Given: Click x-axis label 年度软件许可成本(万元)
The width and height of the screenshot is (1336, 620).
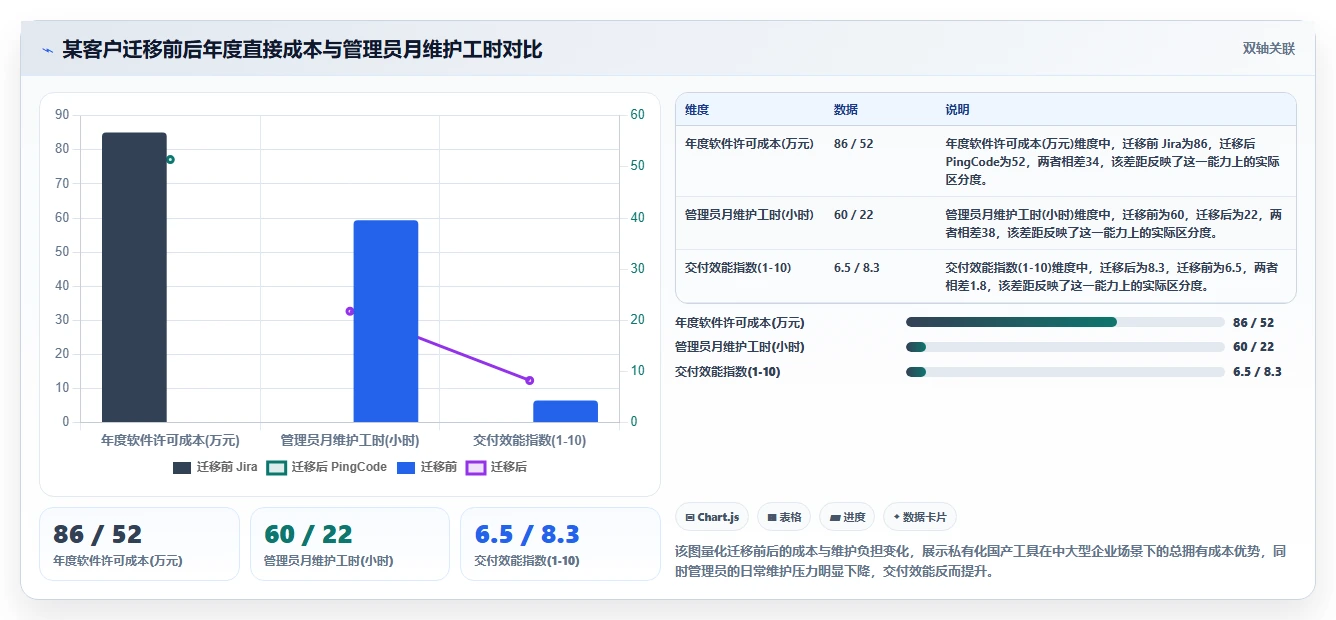Looking at the screenshot, I should coord(170,440).
